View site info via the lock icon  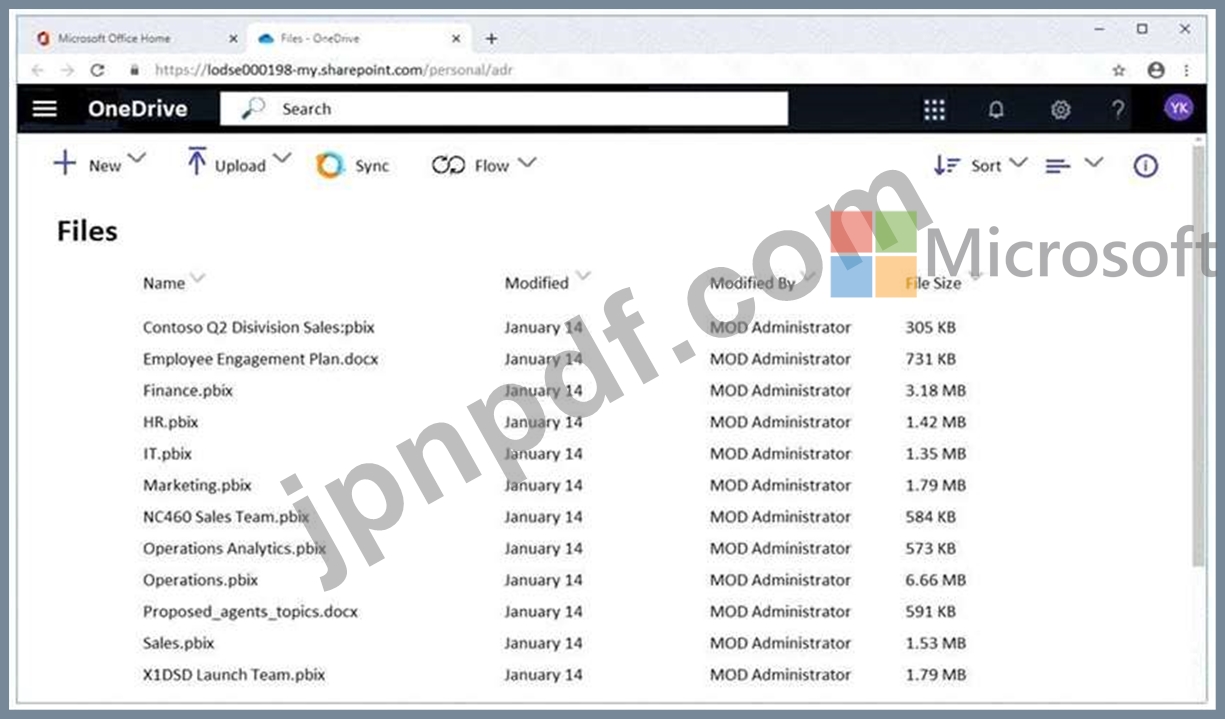pyautogui.click(x=135, y=70)
